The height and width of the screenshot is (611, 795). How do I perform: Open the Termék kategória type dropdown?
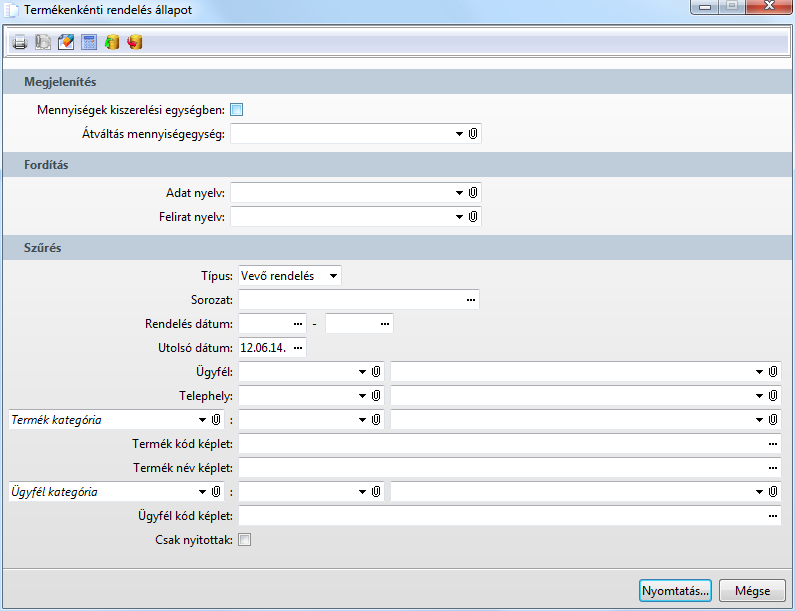pos(202,420)
